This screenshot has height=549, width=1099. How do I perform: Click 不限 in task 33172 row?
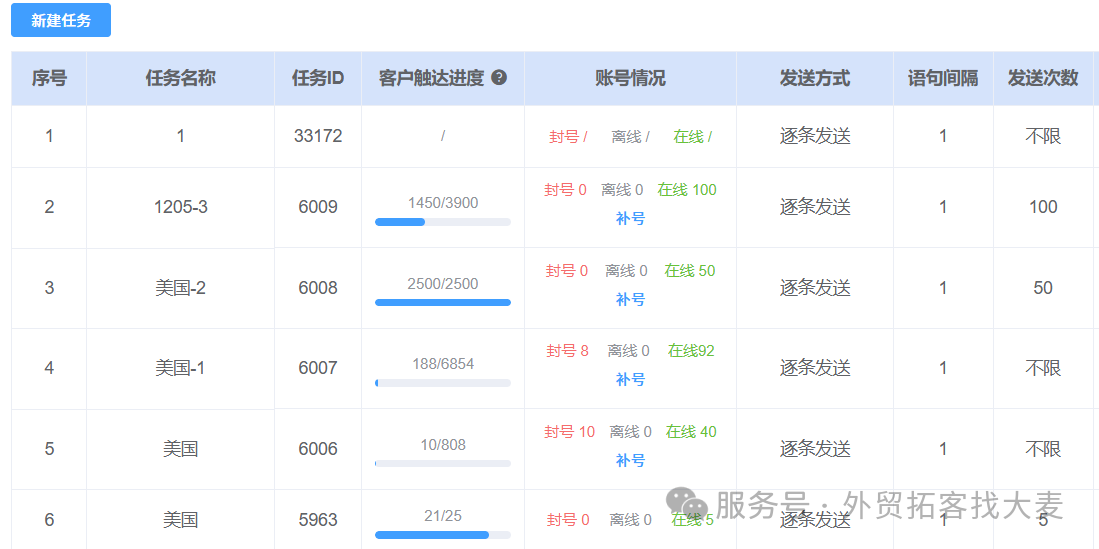(x=1043, y=136)
